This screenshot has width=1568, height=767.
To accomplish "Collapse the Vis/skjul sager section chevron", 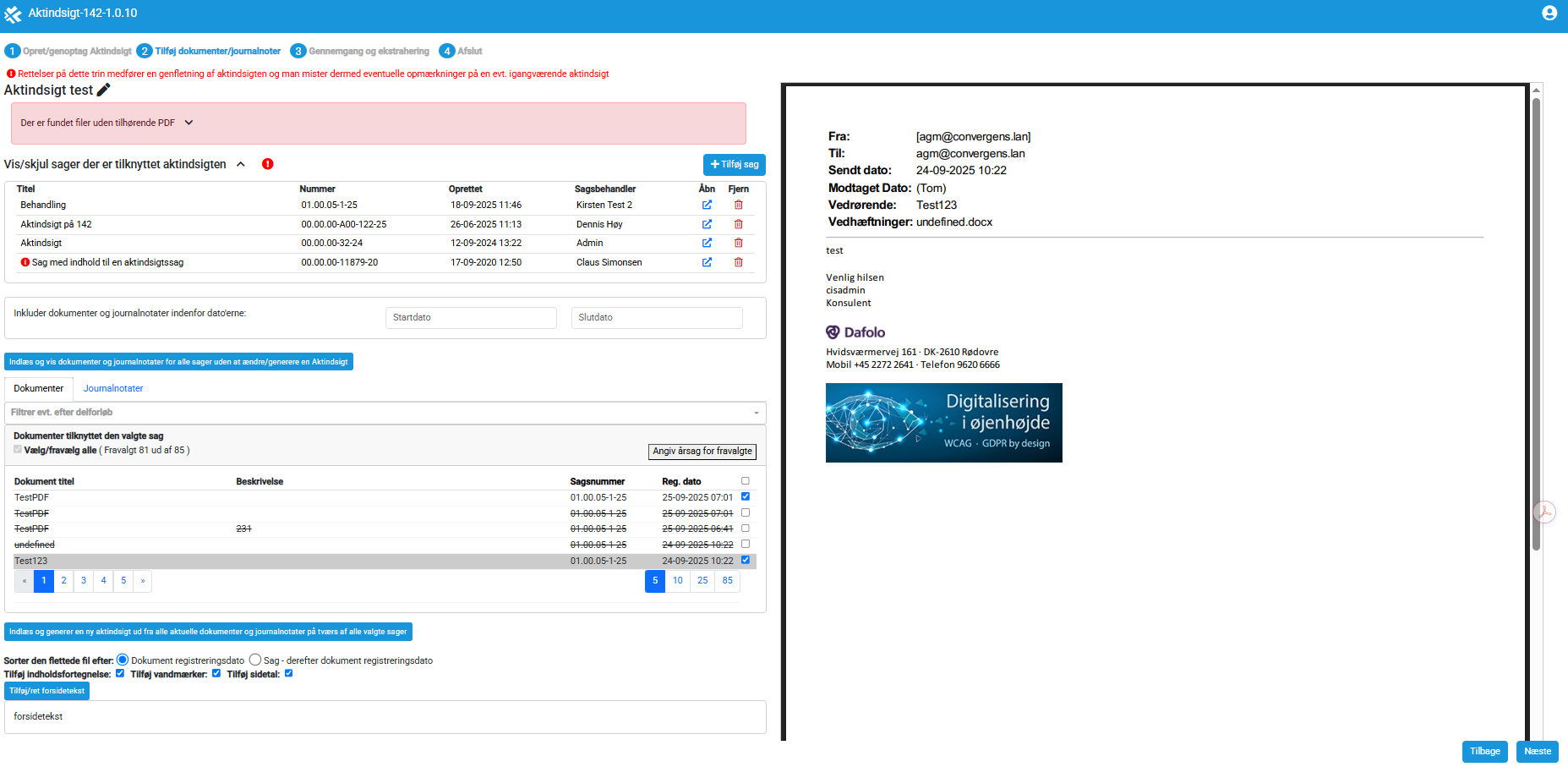I will point(241,164).
